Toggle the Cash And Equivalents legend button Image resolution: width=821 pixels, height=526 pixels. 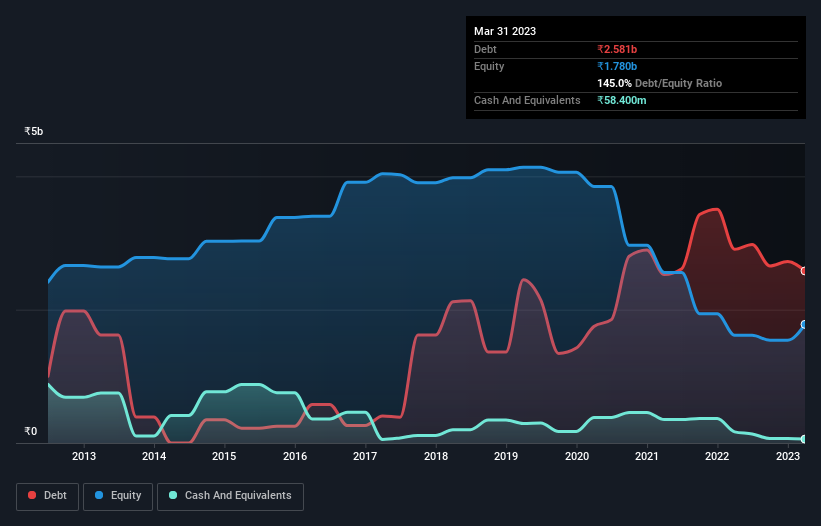pos(230,496)
